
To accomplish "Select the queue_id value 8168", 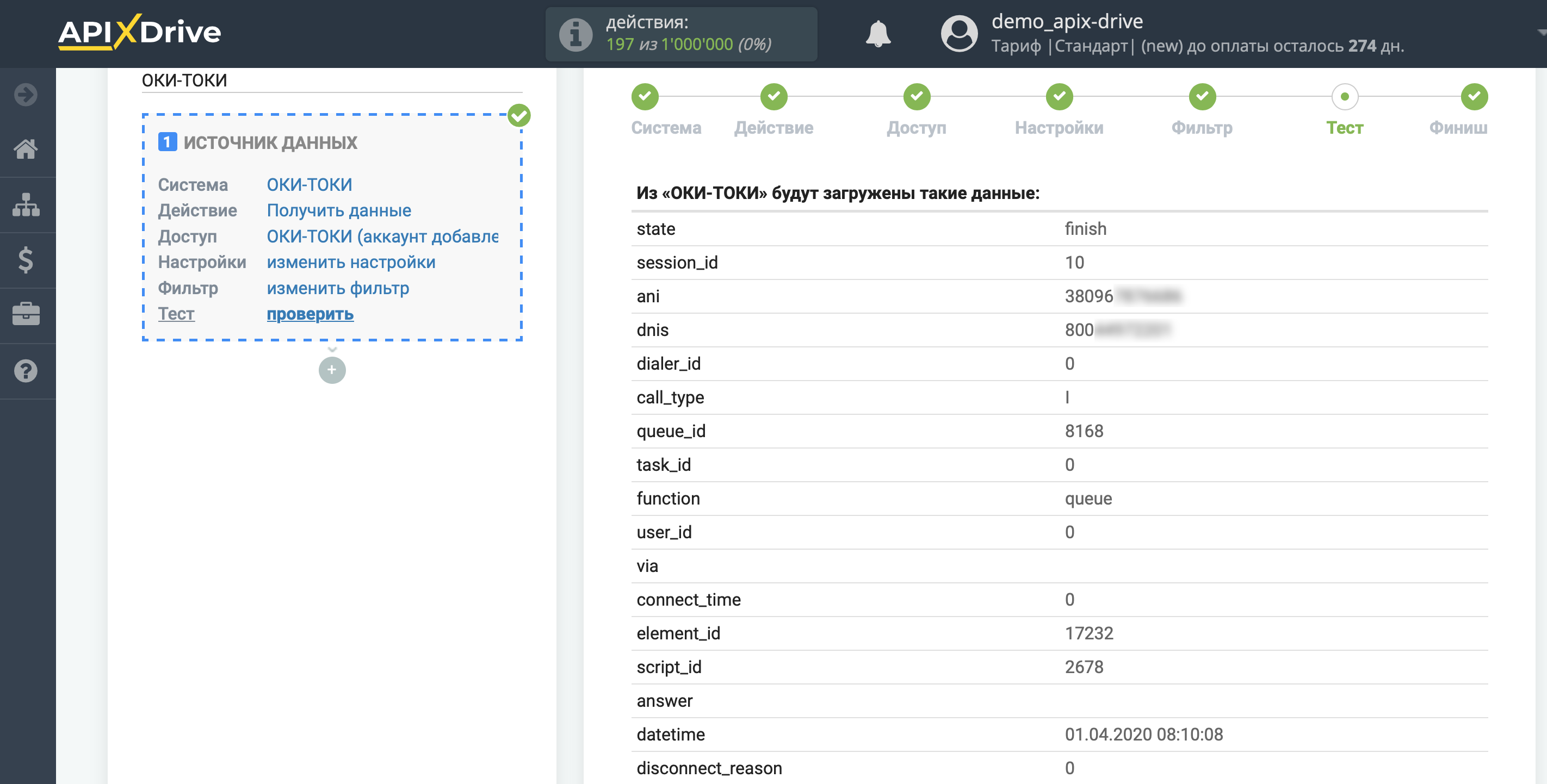I will (1084, 431).
